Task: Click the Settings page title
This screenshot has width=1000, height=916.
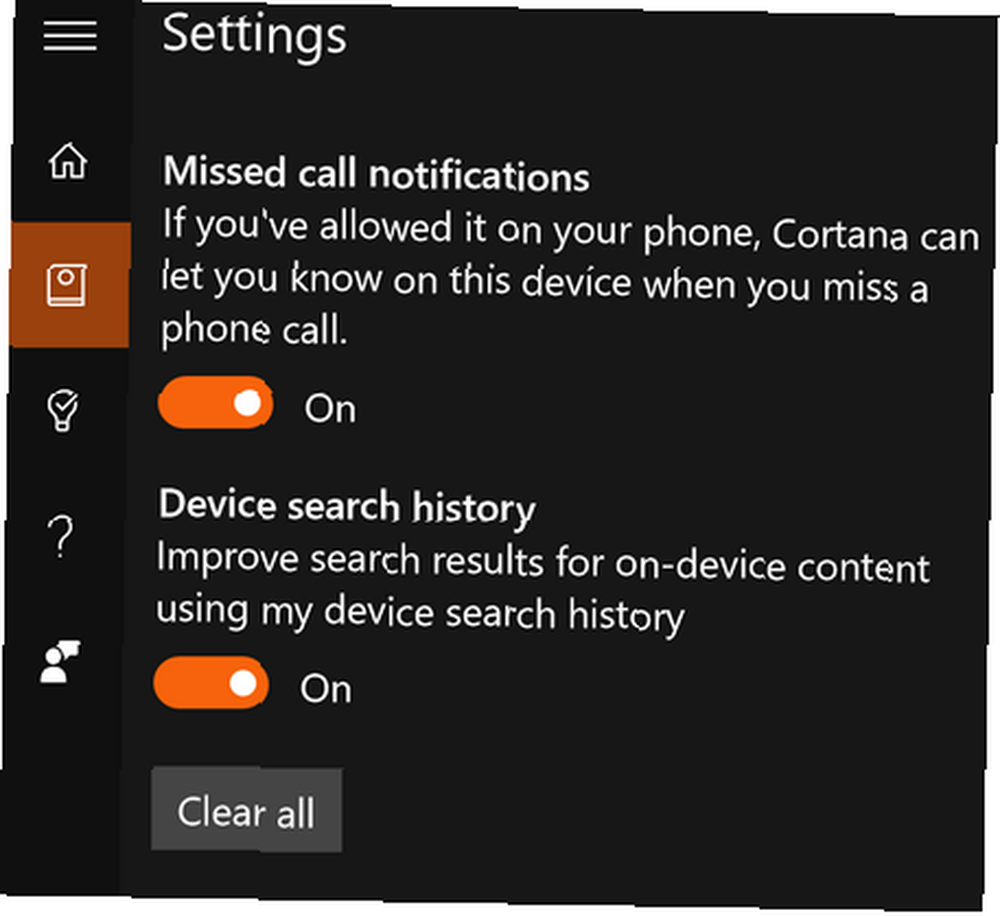Action: coord(254,36)
